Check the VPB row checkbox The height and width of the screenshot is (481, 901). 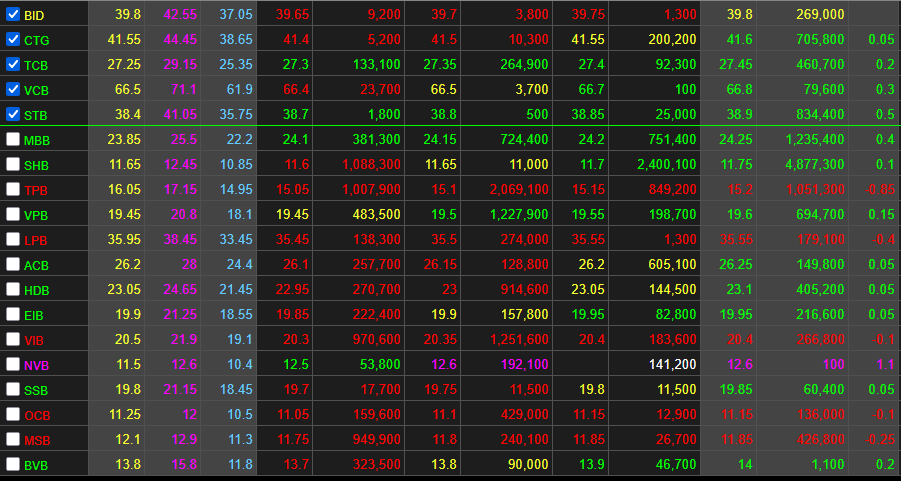click(x=13, y=214)
